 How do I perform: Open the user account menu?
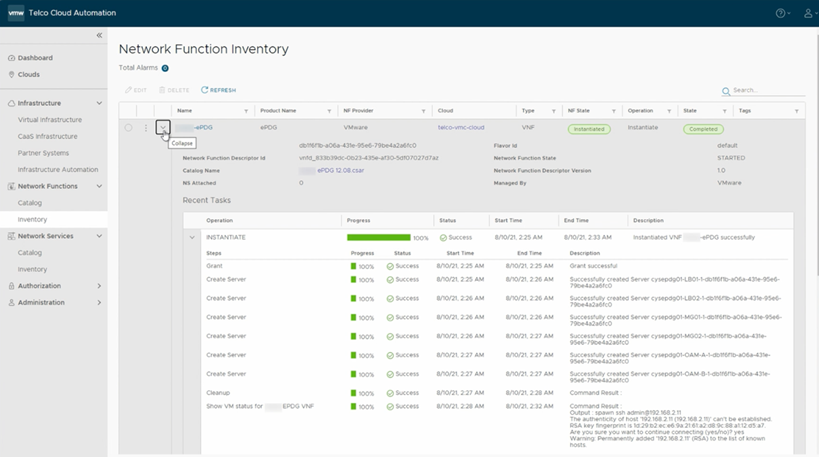coord(807,13)
